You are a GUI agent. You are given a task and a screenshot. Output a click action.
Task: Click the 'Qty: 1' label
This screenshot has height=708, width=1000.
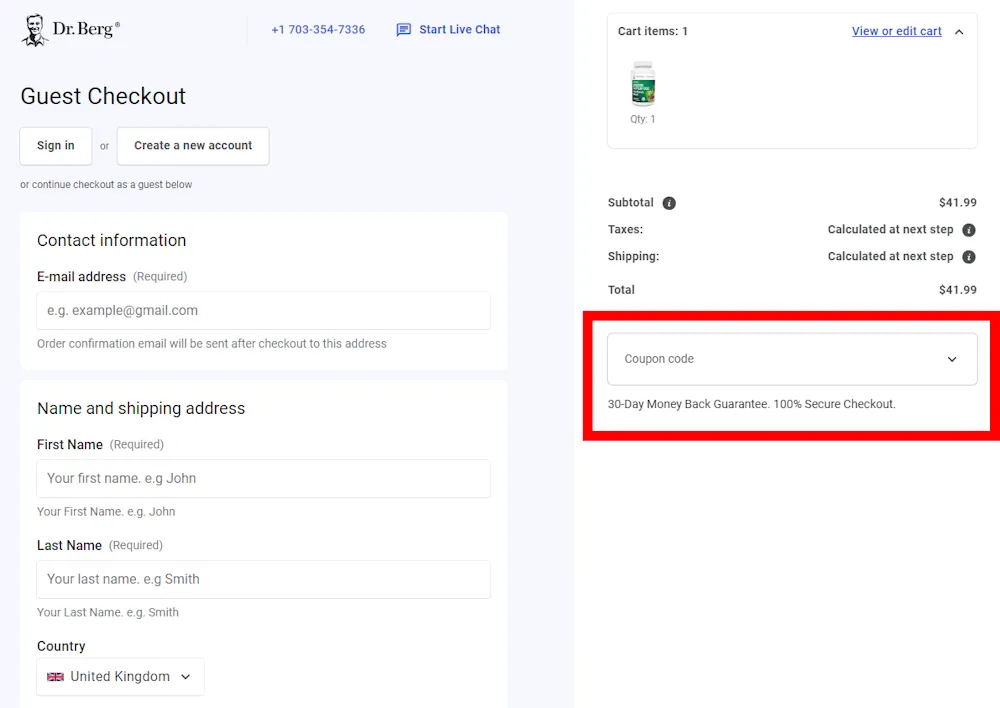pyautogui.click(x=642, y=119)
